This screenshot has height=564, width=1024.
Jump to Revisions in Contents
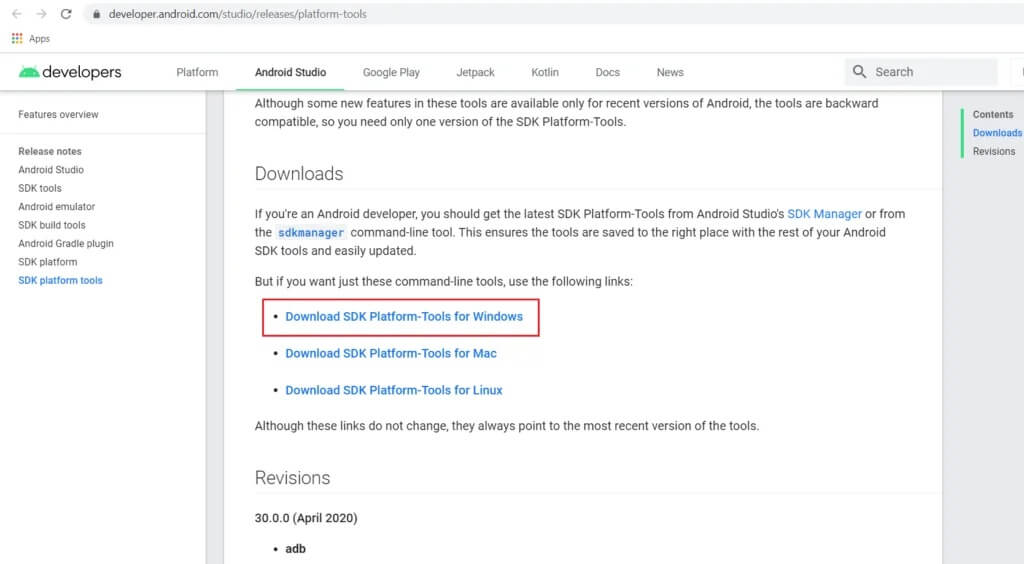tap(993, 152)
